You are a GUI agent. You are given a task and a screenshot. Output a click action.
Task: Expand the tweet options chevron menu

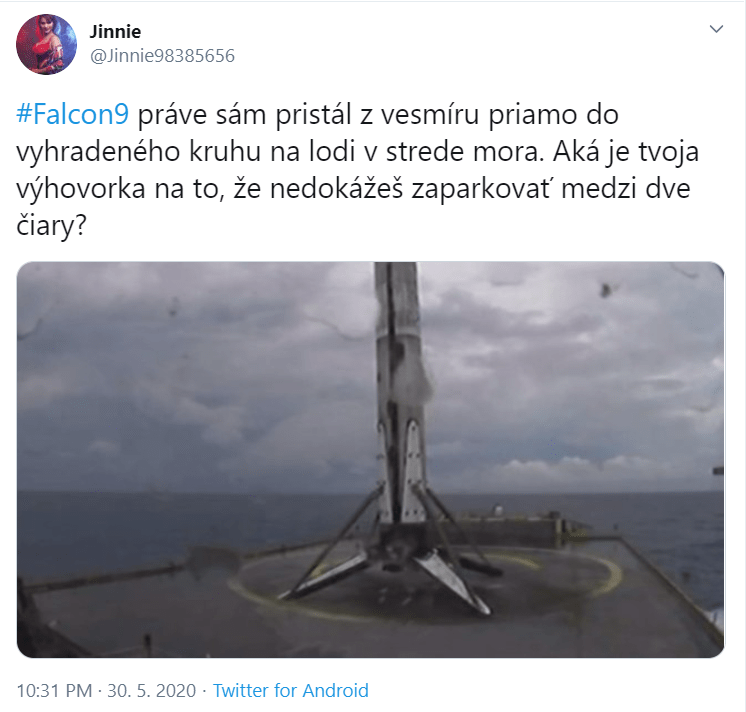click(716, 29)
